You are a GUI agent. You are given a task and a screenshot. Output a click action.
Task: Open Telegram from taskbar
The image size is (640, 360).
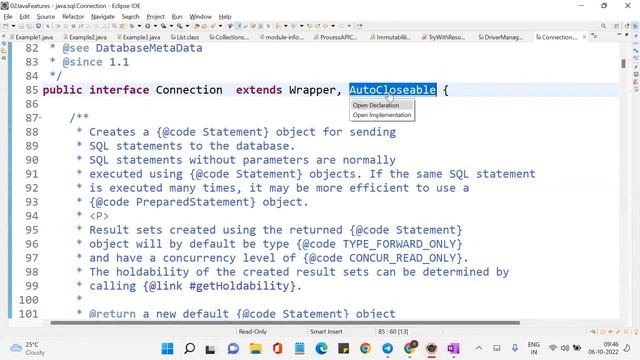388,349
